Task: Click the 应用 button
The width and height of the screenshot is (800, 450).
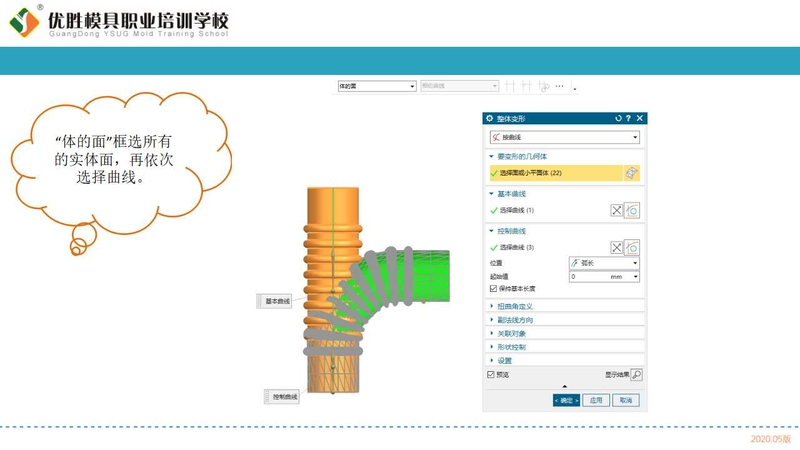Action: point(596,400)
